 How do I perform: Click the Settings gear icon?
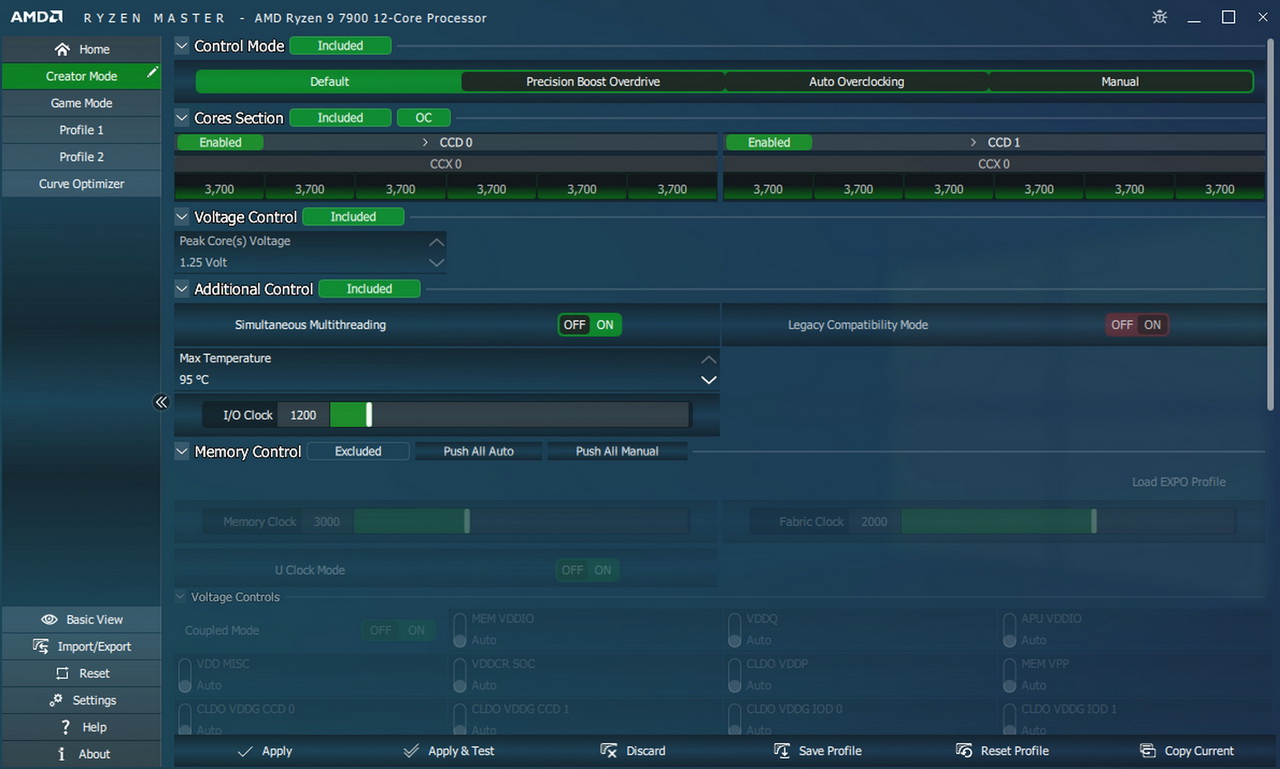(x=56, y=700)
